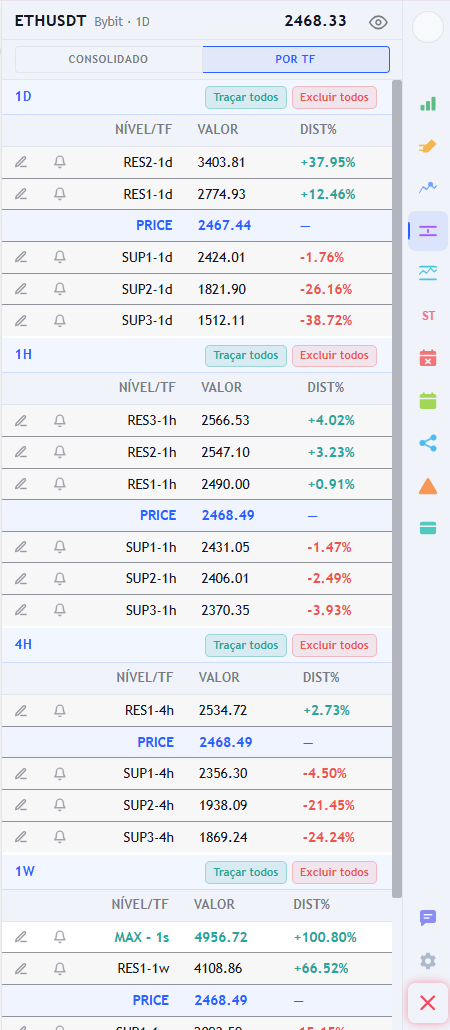Open the blue line chart sidebar icon
Viewport: 450px width, 1030px height.
428,188
